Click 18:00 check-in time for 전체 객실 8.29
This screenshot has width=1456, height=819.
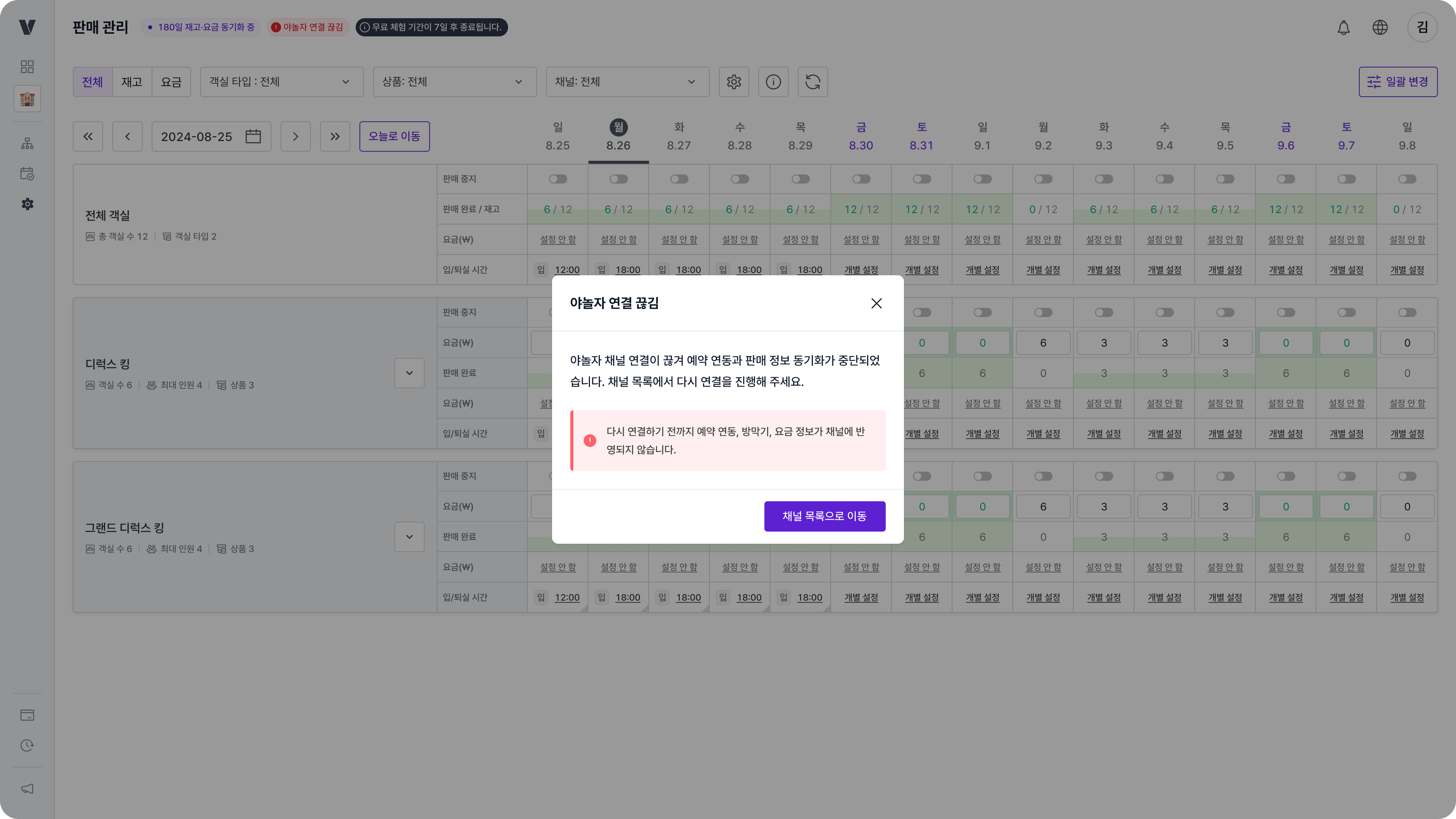pos(810,270)
